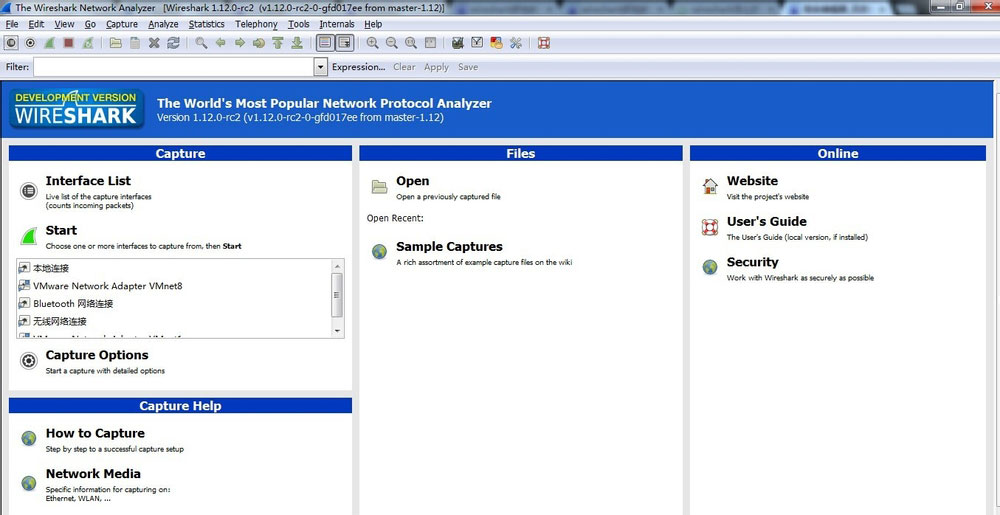Screen dimensions: 1000x515
Task: Open help via the lifebuoy toolbar icon
Action: [x=543, y=43]
